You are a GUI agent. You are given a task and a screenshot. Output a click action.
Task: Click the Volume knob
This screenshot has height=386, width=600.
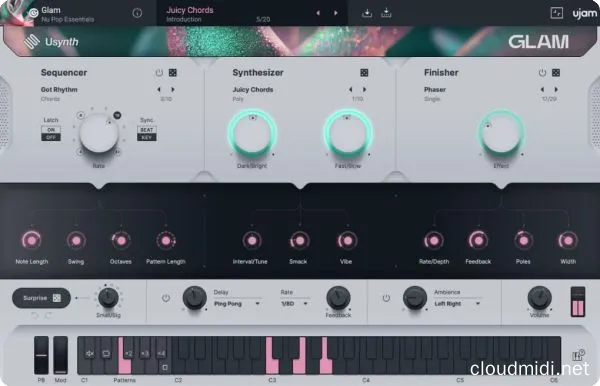[x=540, y=297]
